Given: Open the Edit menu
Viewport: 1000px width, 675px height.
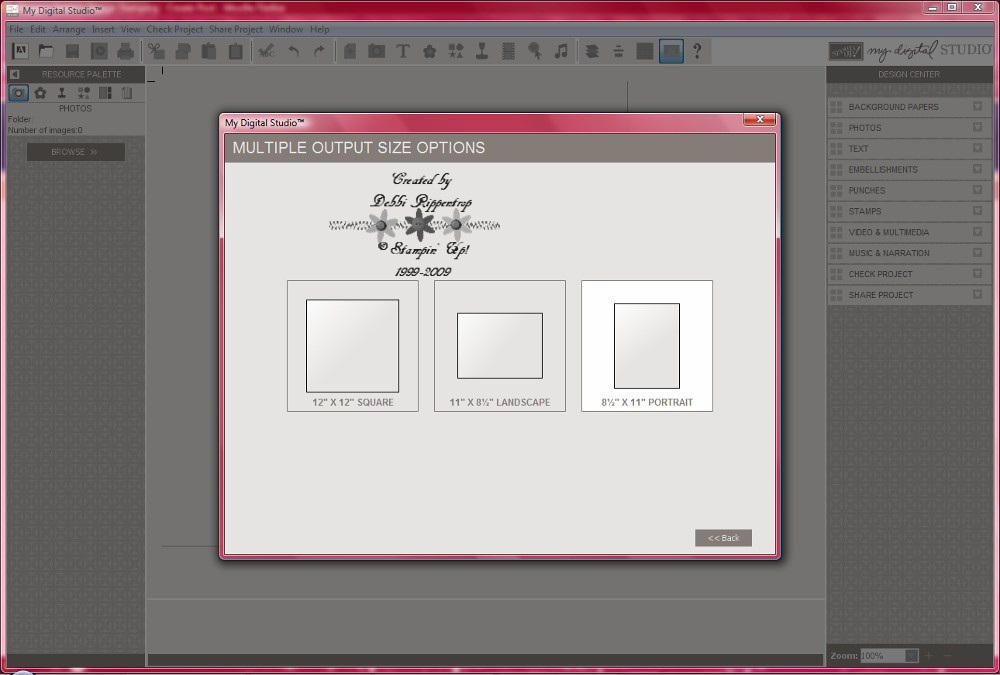Looking at the screenshot, I should [x=38, y=29].
